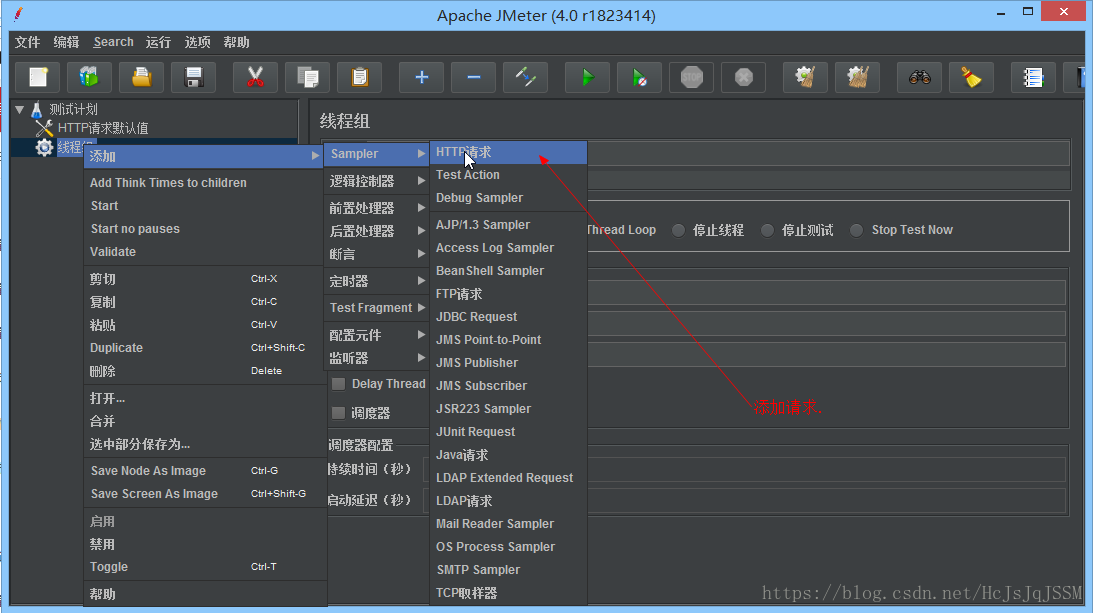
Task: Open the 帮助 menu in menu bar
Action: click(x=236, y=43)
